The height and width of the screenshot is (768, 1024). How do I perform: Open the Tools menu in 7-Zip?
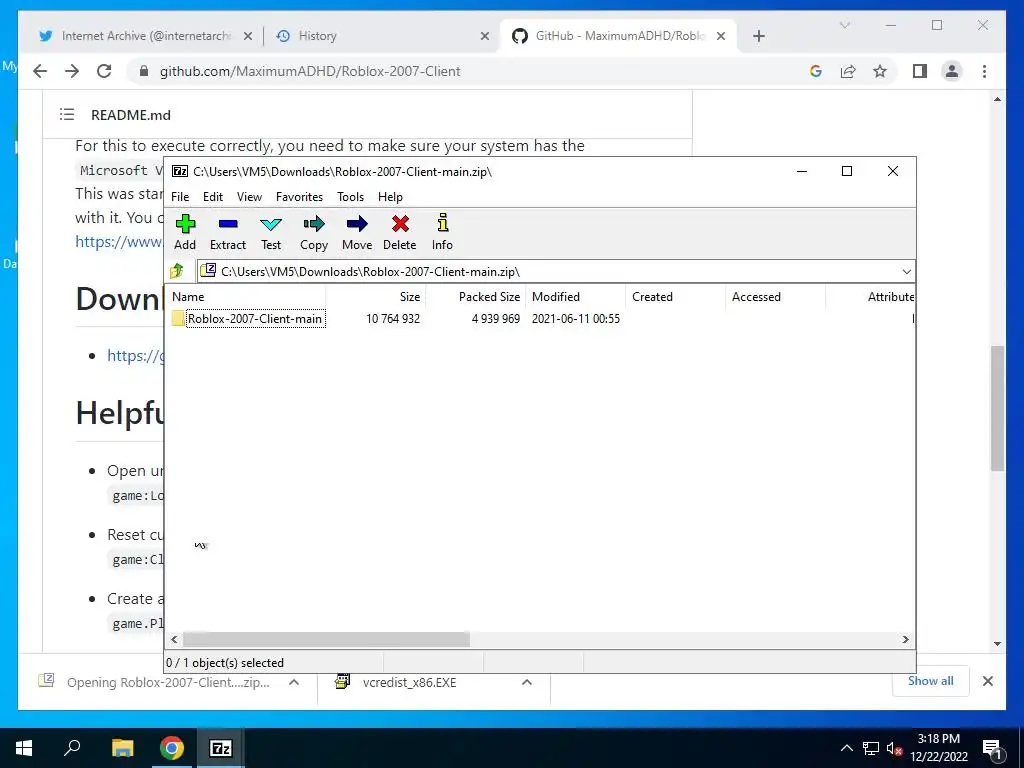pos(350,197)
